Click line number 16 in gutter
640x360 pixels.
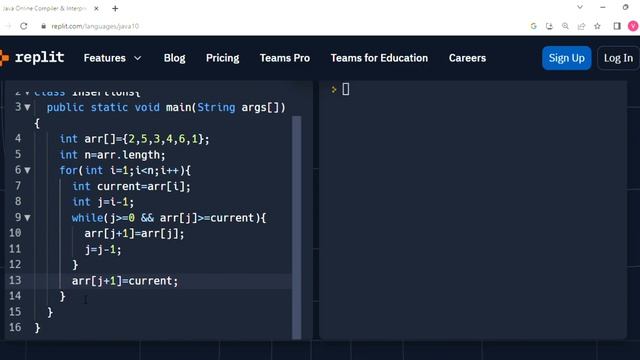15,327
